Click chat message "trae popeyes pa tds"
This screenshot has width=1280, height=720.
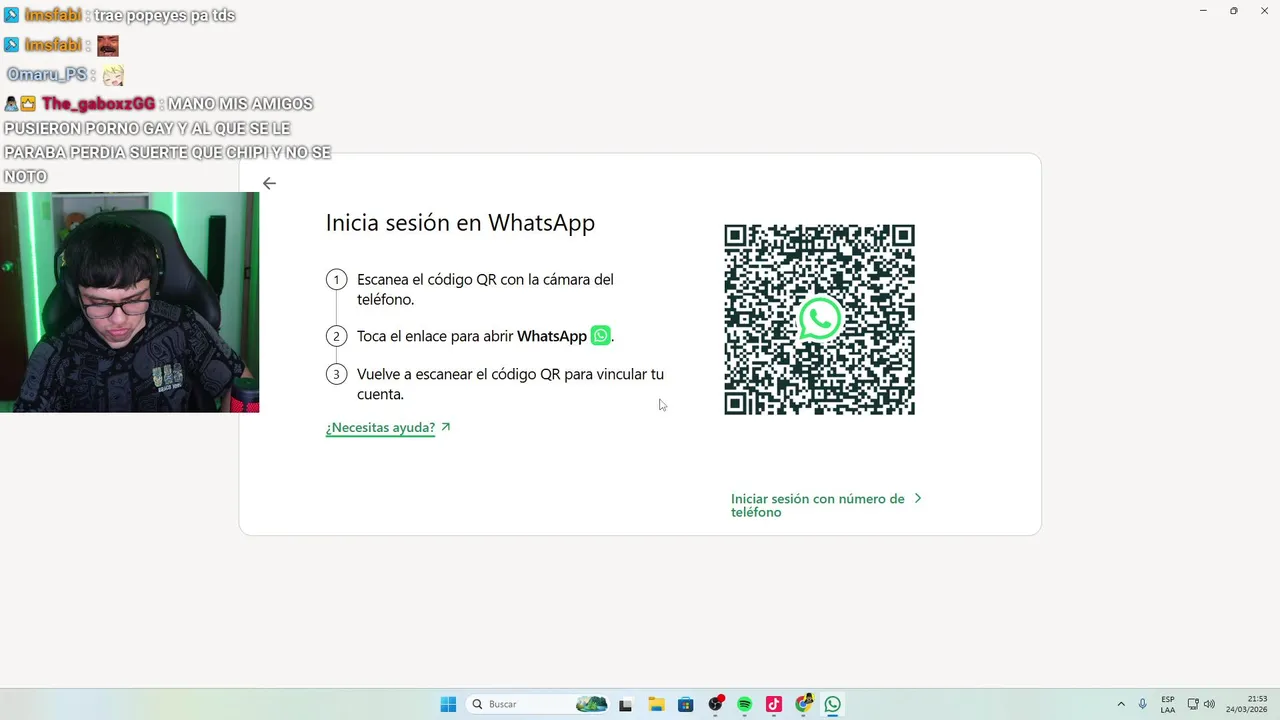point(165,15)
